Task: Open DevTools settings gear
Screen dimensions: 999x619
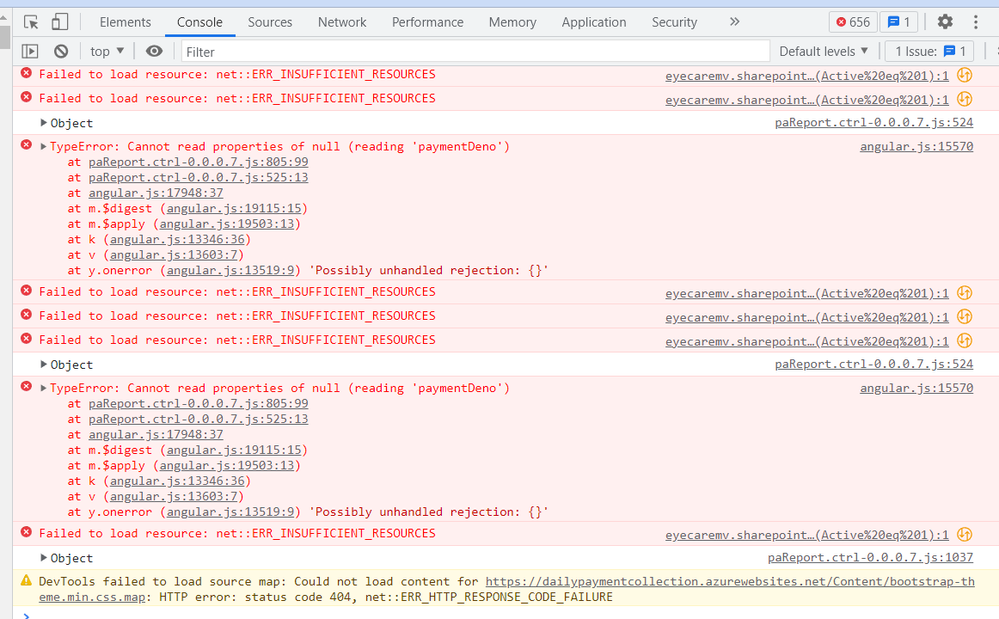Action: click(x=945, y=22)
